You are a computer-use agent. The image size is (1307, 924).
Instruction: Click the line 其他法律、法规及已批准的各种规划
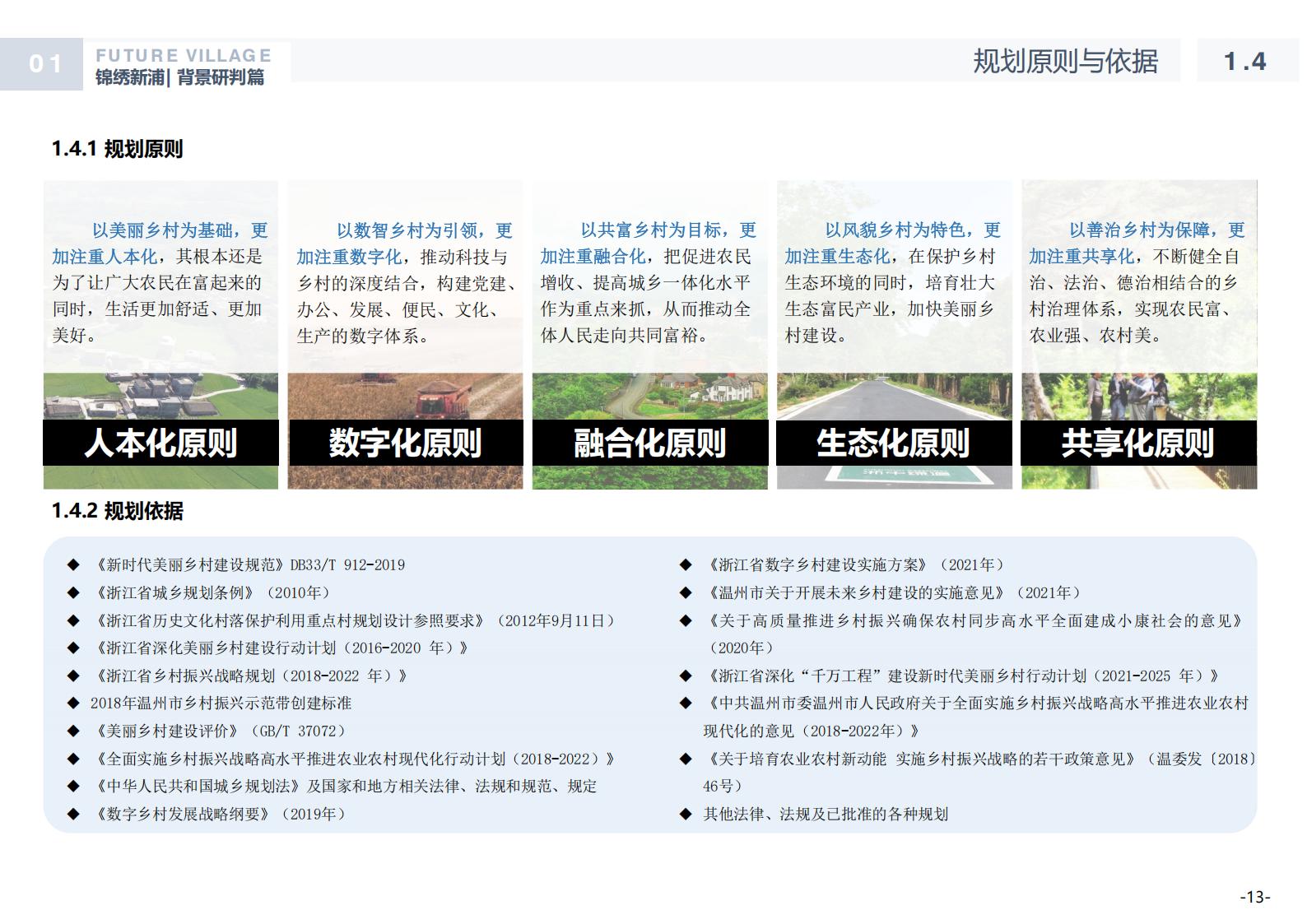[826, 814]
